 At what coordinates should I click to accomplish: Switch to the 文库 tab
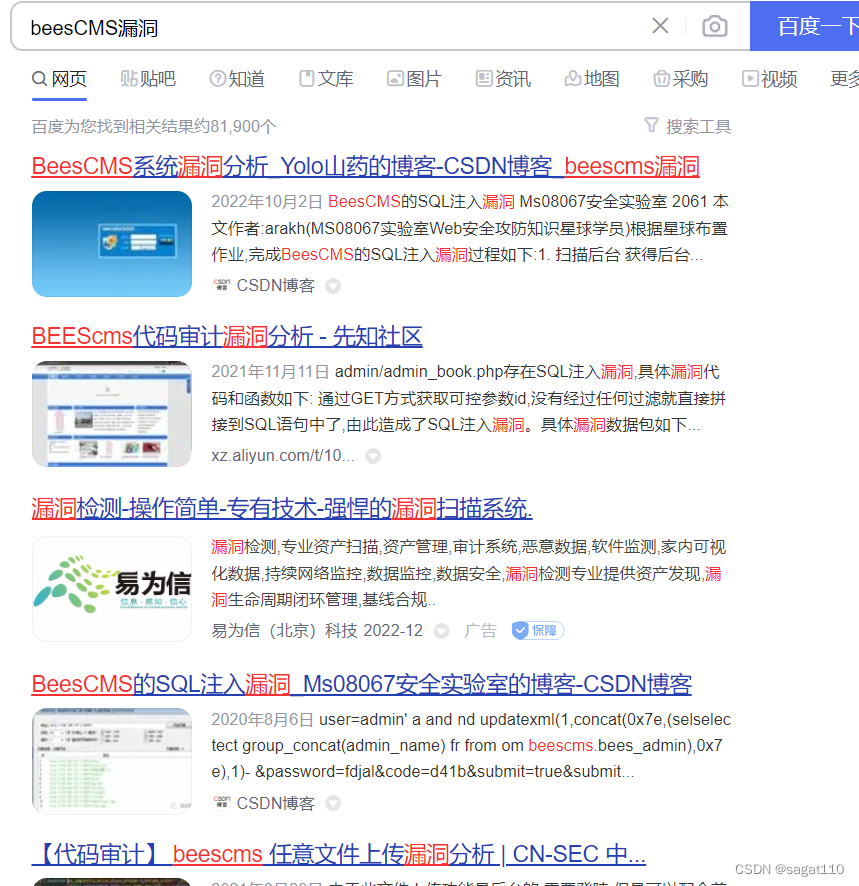click(326, 79)
